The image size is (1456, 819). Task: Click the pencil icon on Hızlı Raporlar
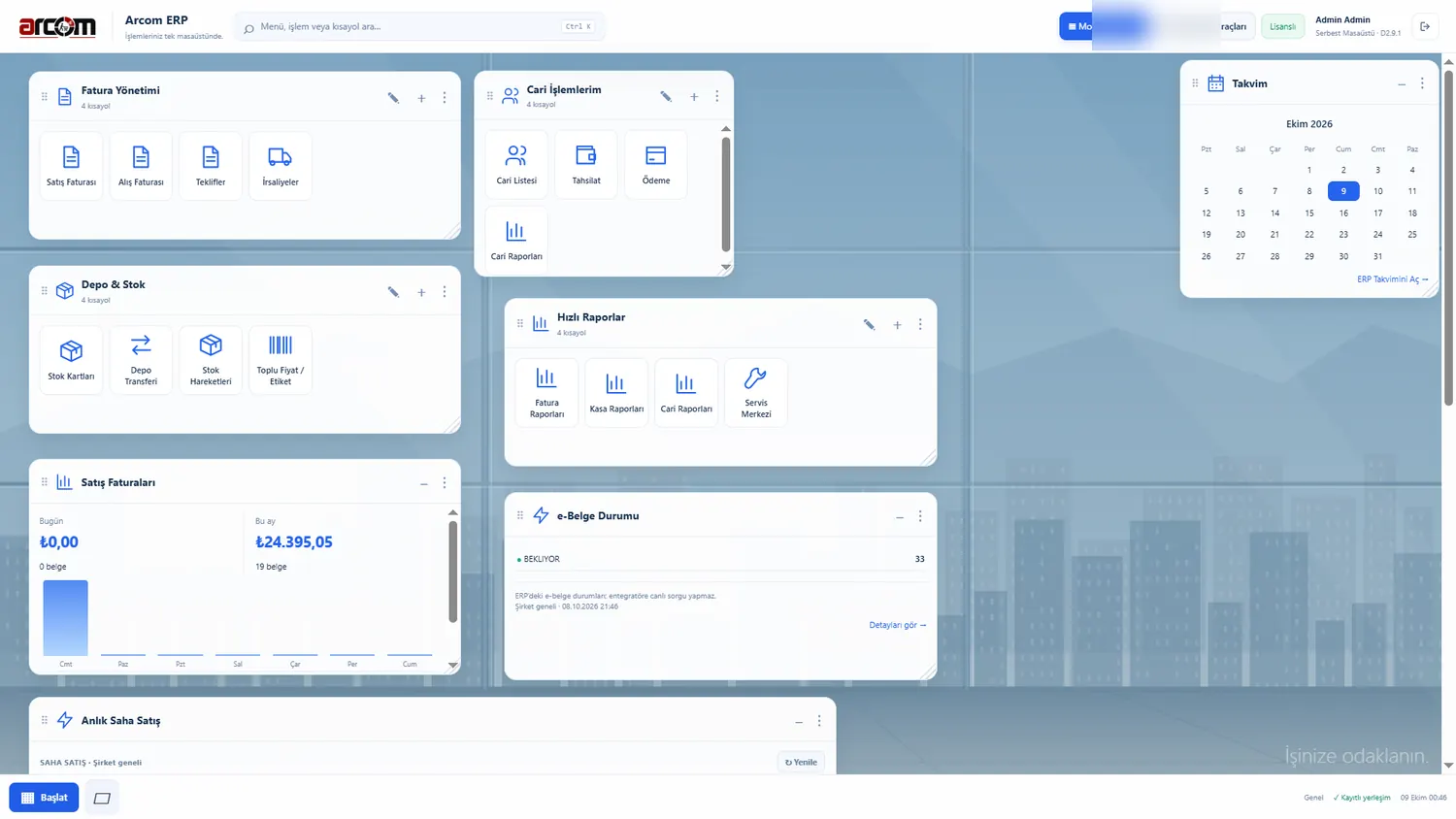pos(869,325)
